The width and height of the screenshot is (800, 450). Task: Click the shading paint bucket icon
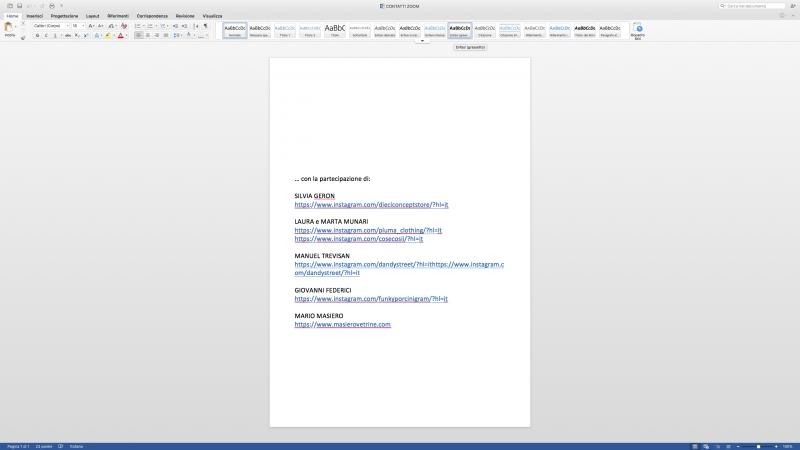(x=189, y=36)
